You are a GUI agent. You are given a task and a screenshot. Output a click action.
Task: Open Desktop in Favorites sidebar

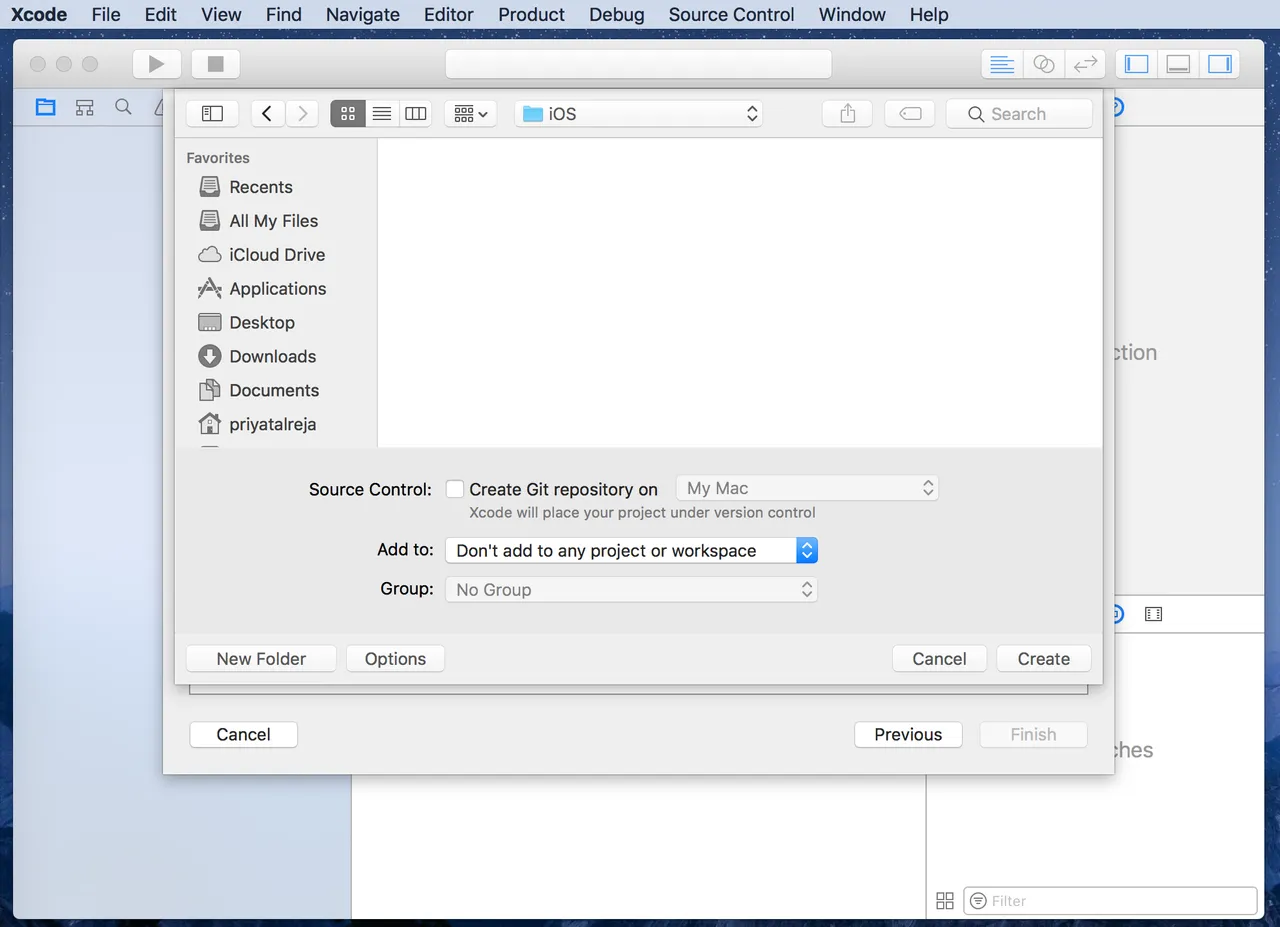pos(247,323)
